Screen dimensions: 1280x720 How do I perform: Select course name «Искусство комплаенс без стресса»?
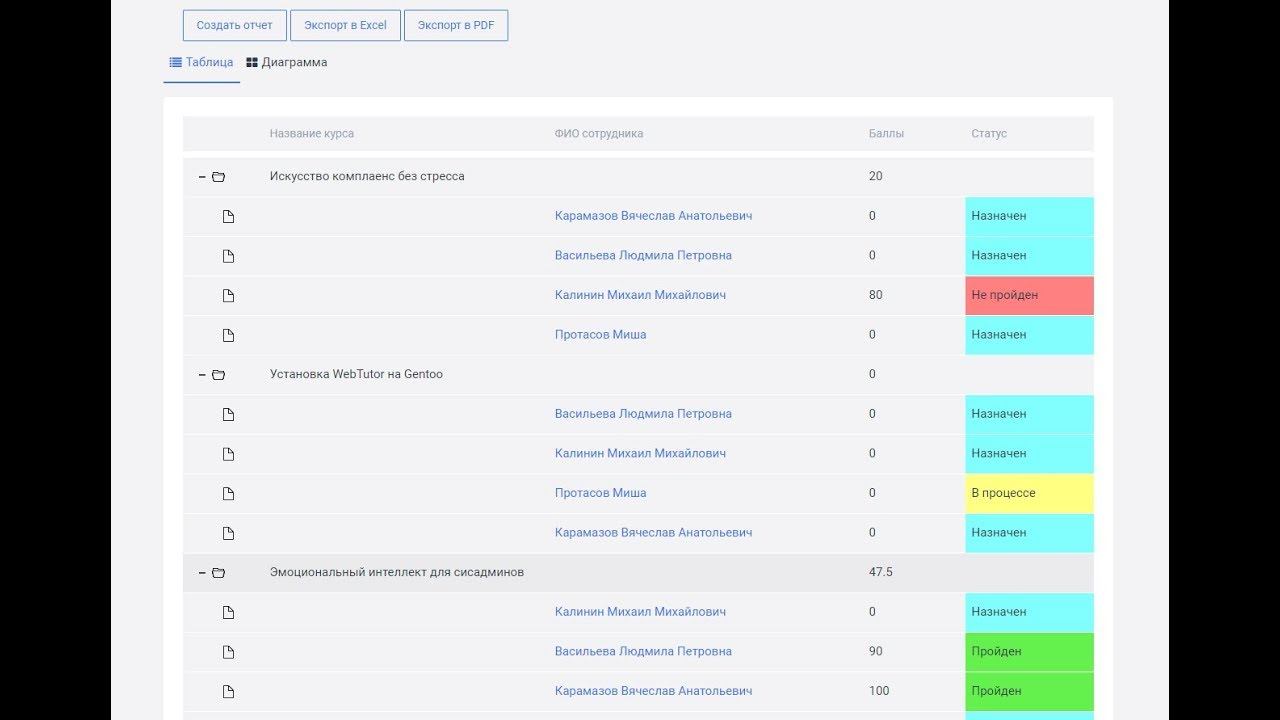(x=367, y=176)
